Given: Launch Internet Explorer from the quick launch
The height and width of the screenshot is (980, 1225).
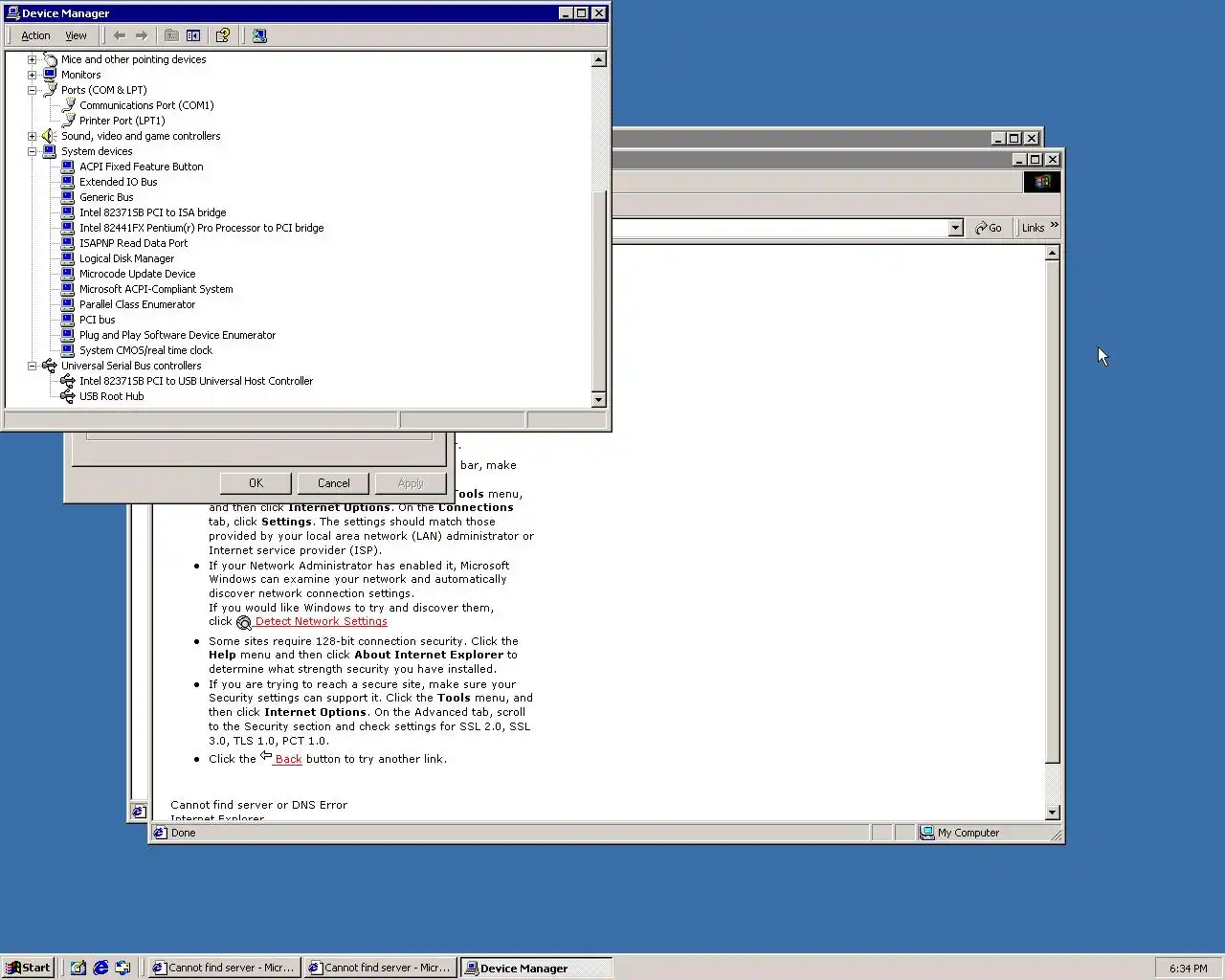Looking at the screenshot, I should pos(100,968).
